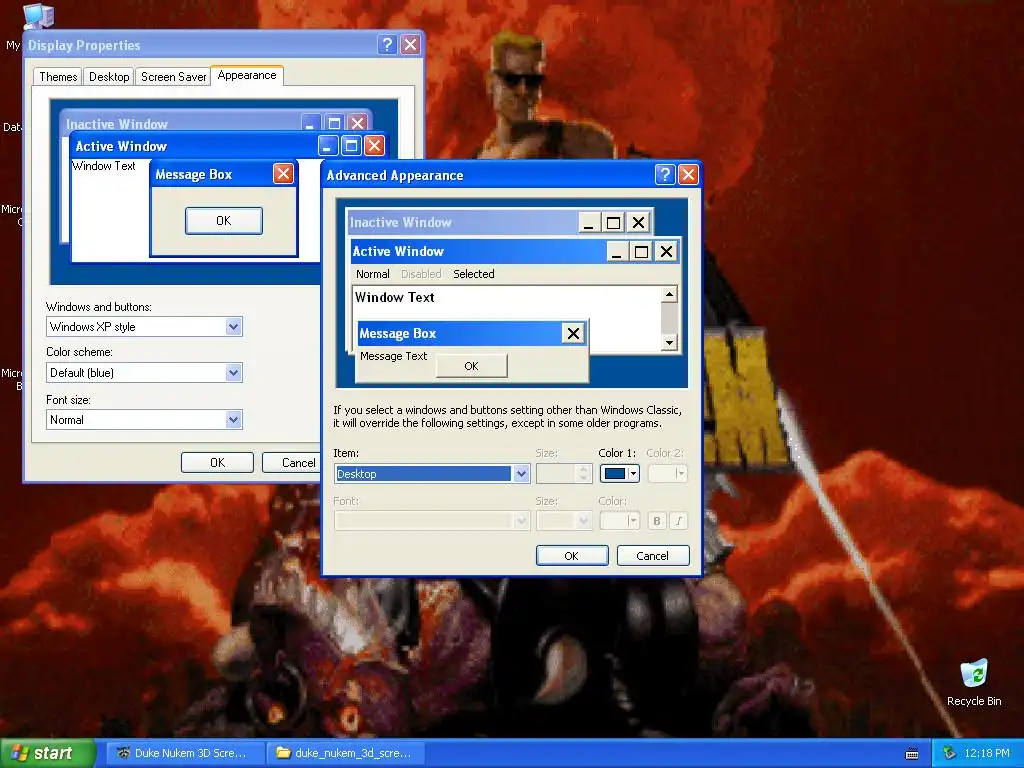This screenshot has width=1024, height=768.
Task: Click Active Window preview close icon in Advanced
Action: click(666, 252)
